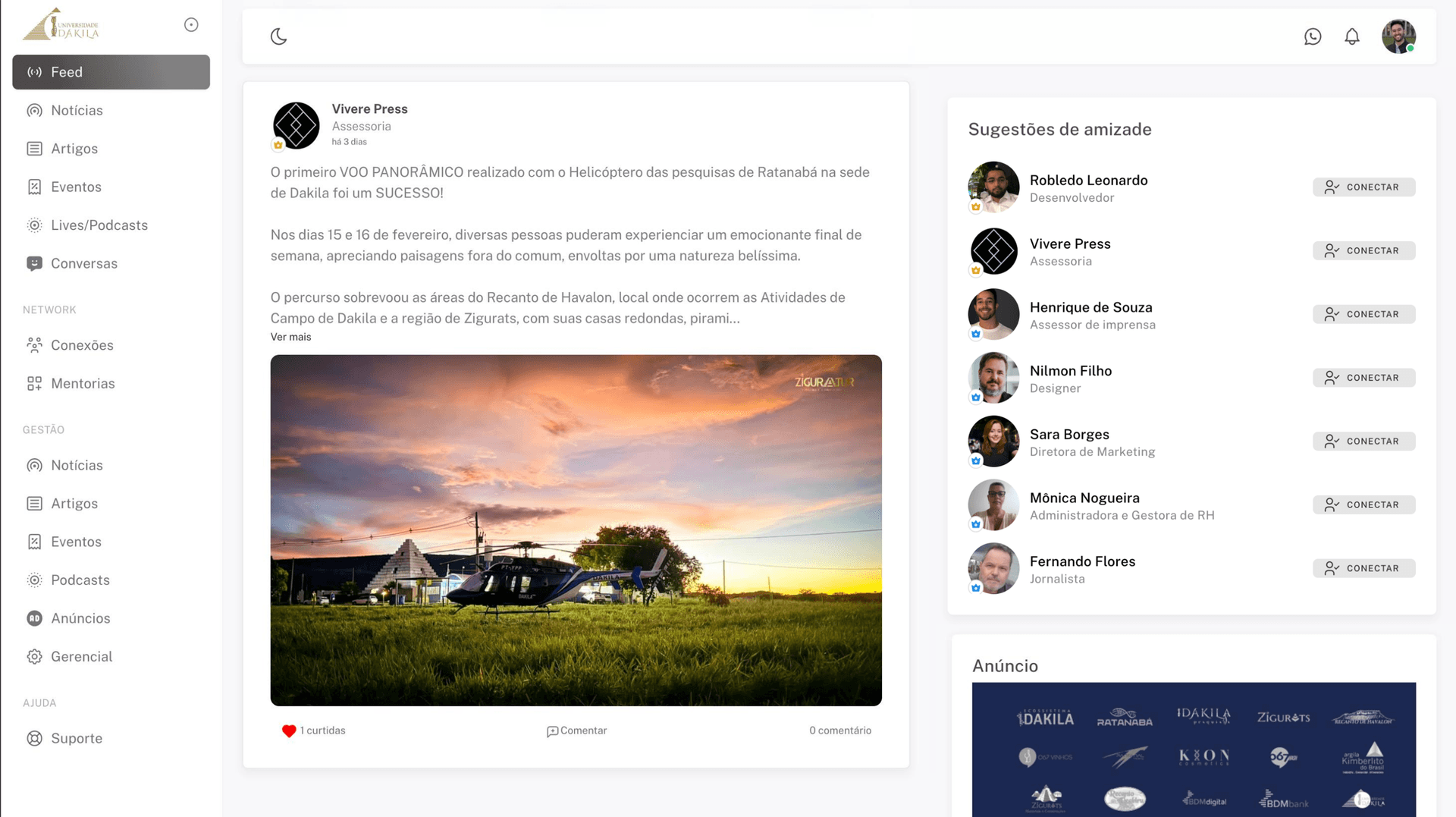
Task: Open the user profile avatar menu
Action: pos(1398,36)
